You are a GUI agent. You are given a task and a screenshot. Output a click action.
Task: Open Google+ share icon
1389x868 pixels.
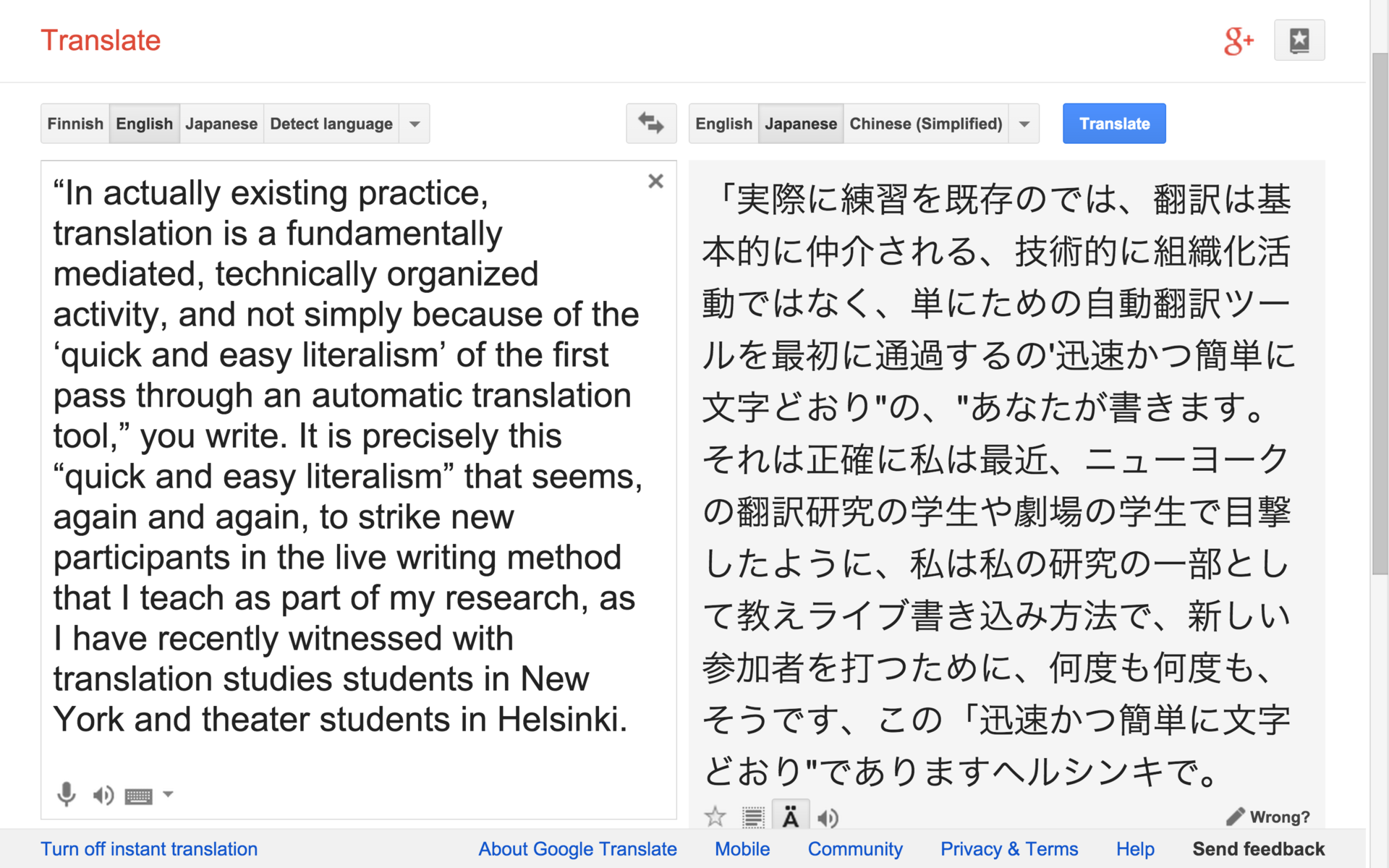1238,41
